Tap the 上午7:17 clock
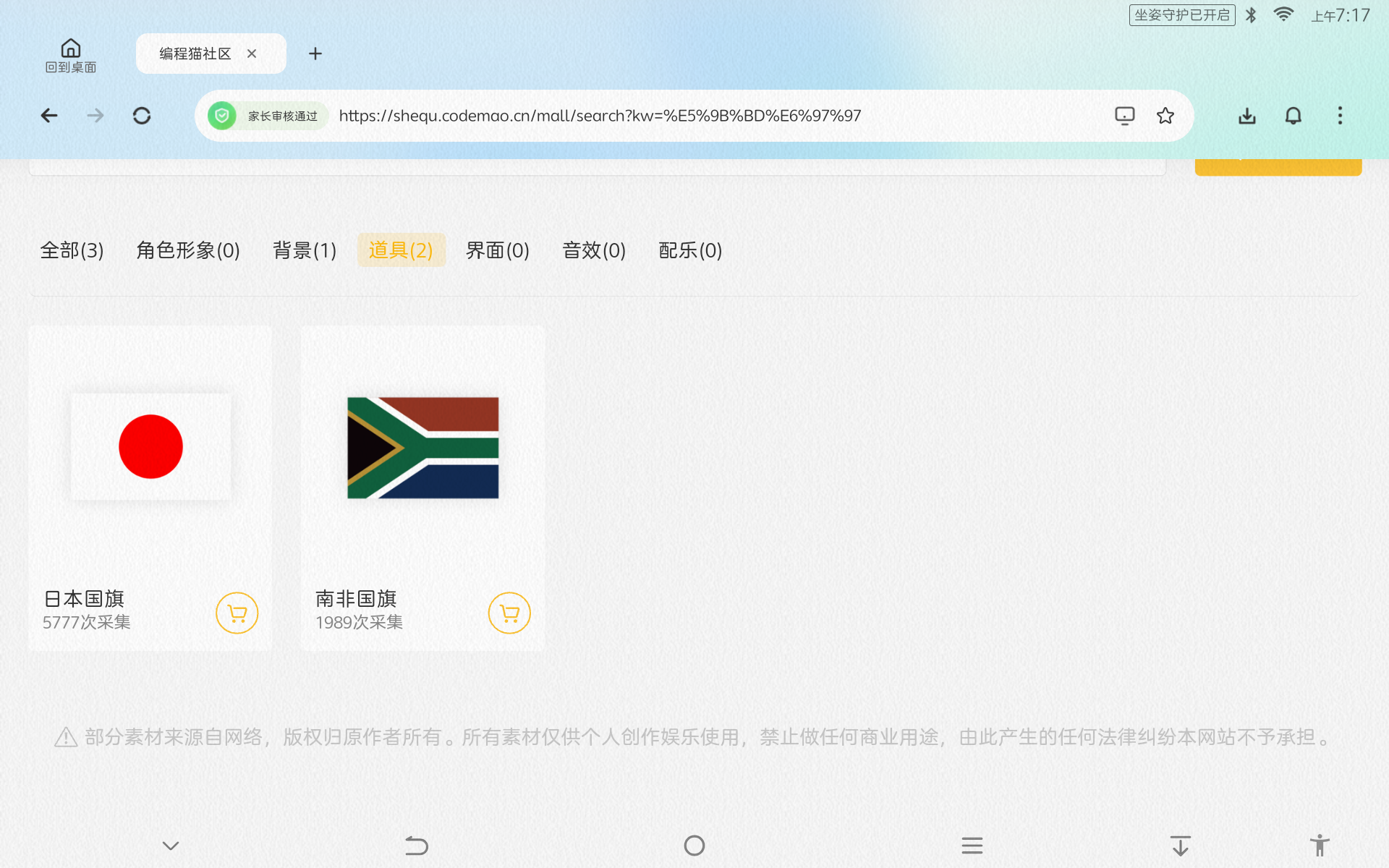 click(x=1341, y=15)
